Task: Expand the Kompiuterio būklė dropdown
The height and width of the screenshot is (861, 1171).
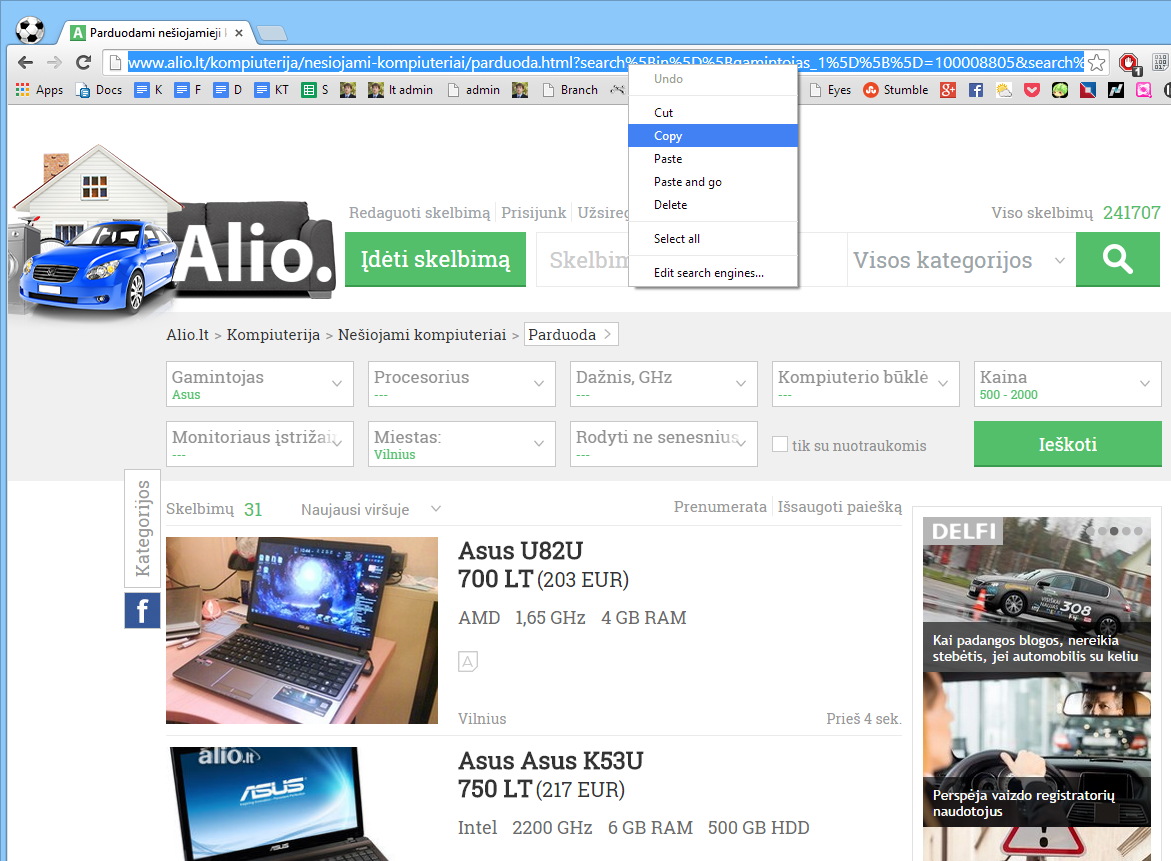Action: coord(866,384)
